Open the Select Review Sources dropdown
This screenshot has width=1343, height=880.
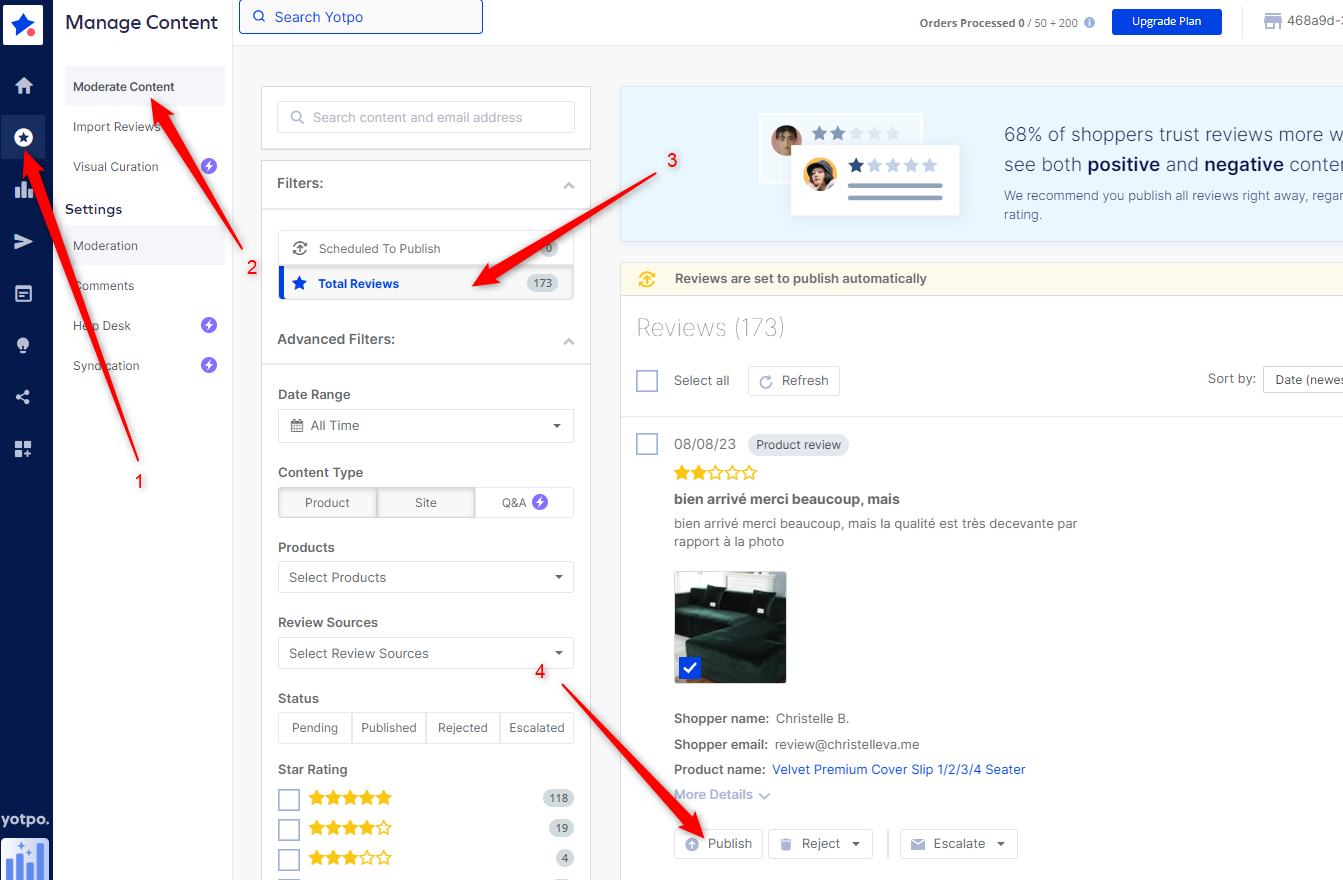tap(426, 653)
